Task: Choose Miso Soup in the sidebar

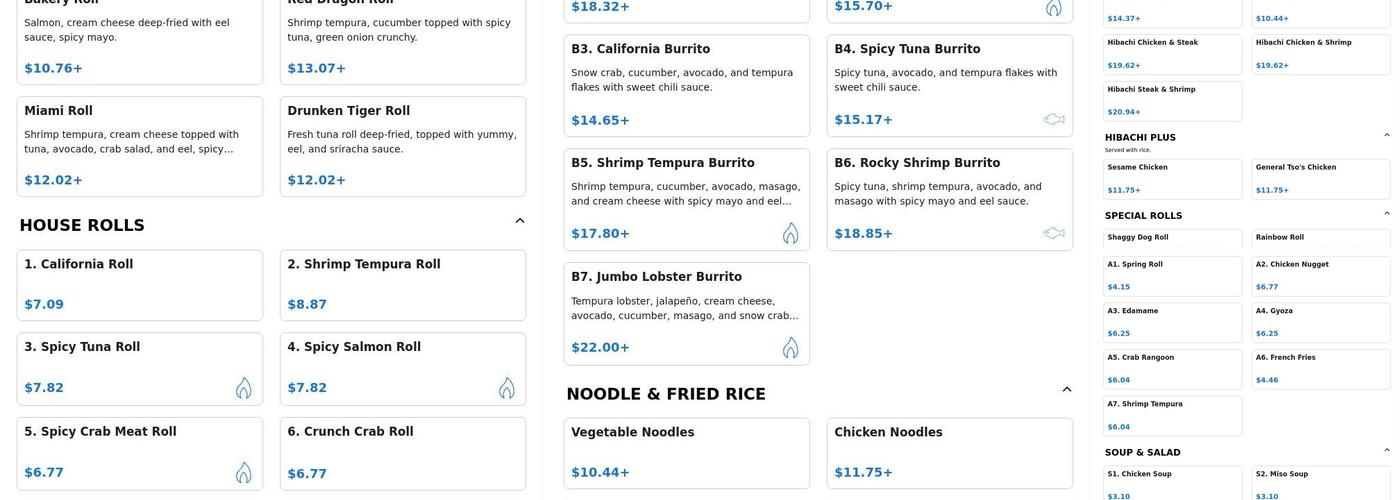Action: [x=1320, y=483]
